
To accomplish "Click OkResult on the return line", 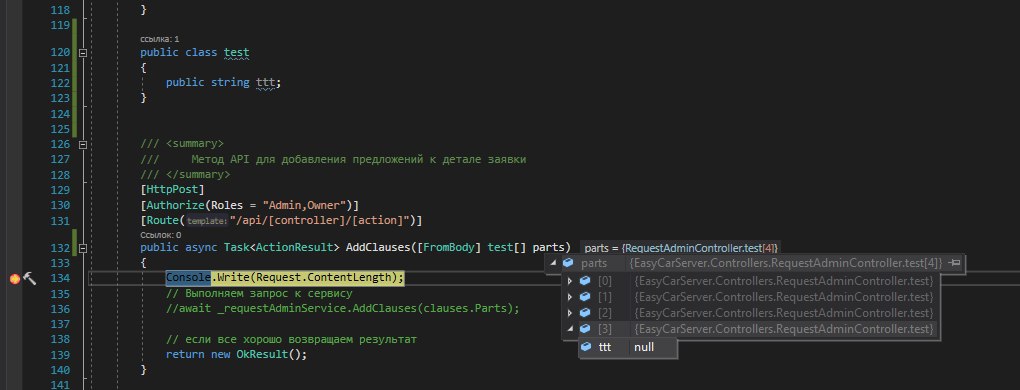I will (x=262, y=355).
